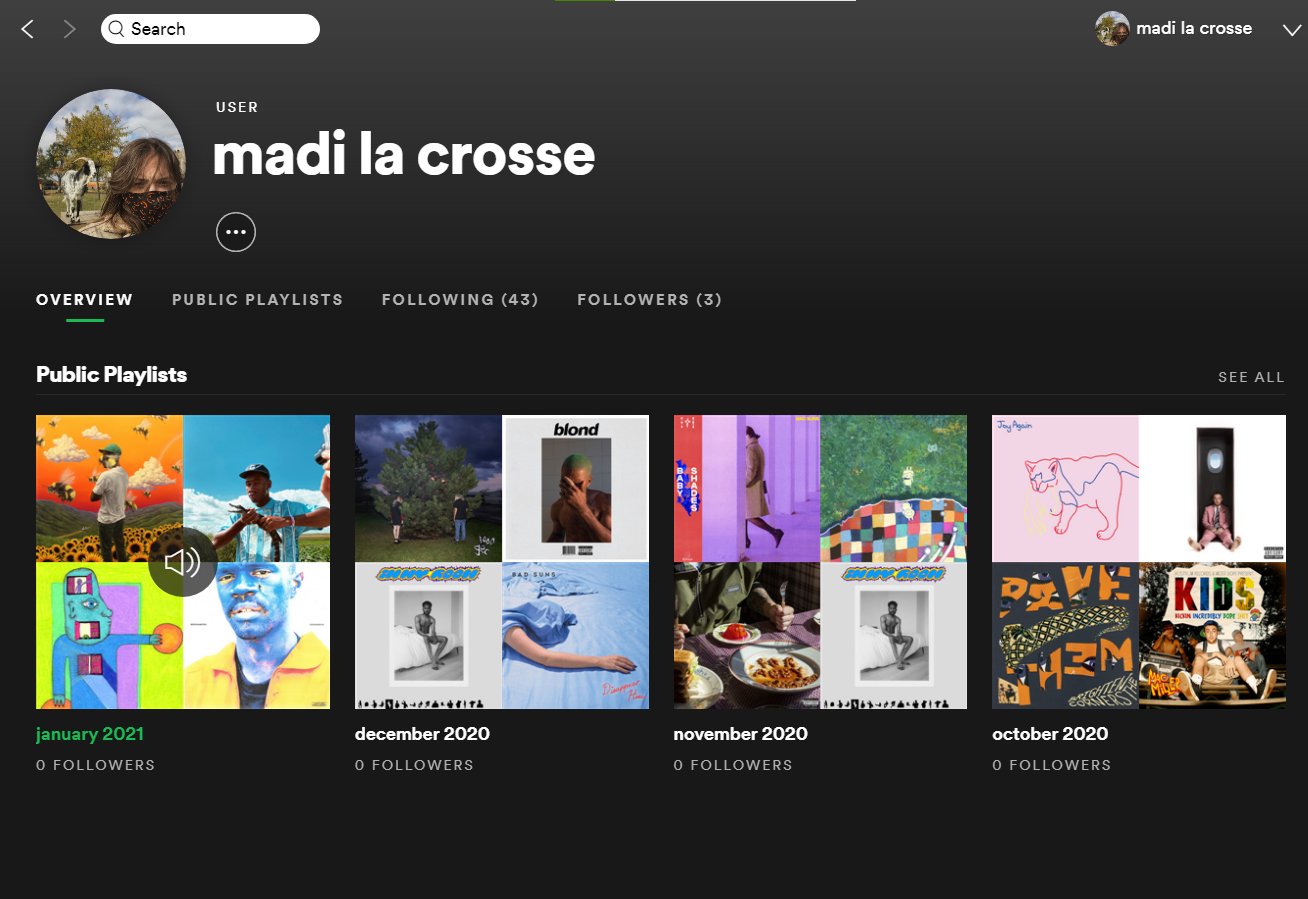
Task: Open the december 2020 playlist title
Action: (422, 734)
